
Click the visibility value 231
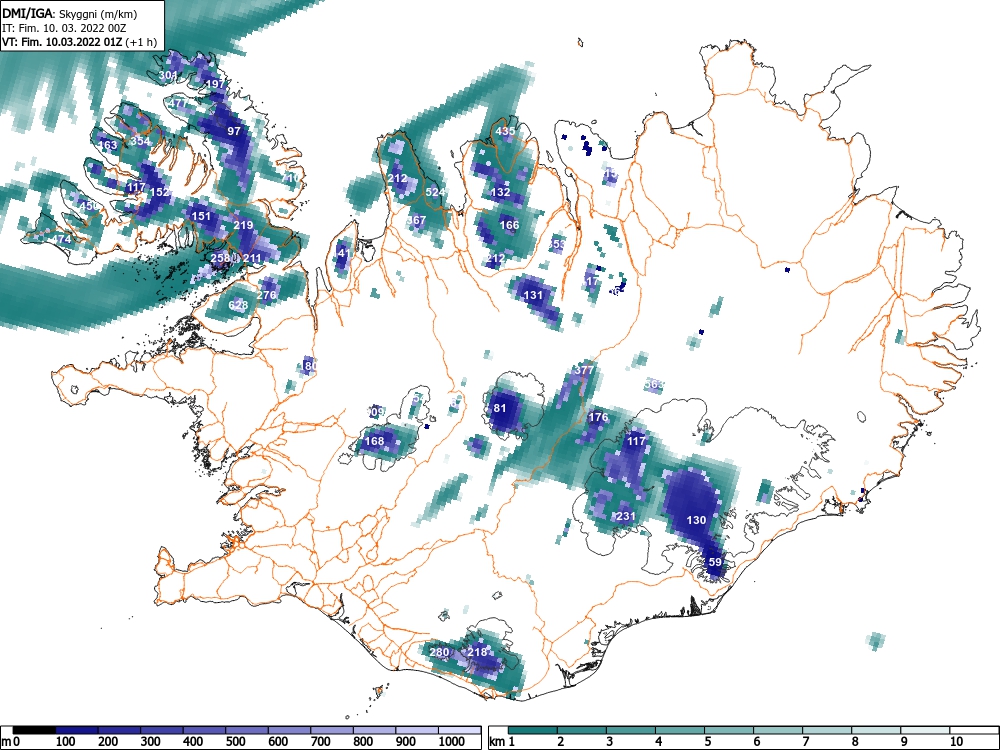[626, 516]
